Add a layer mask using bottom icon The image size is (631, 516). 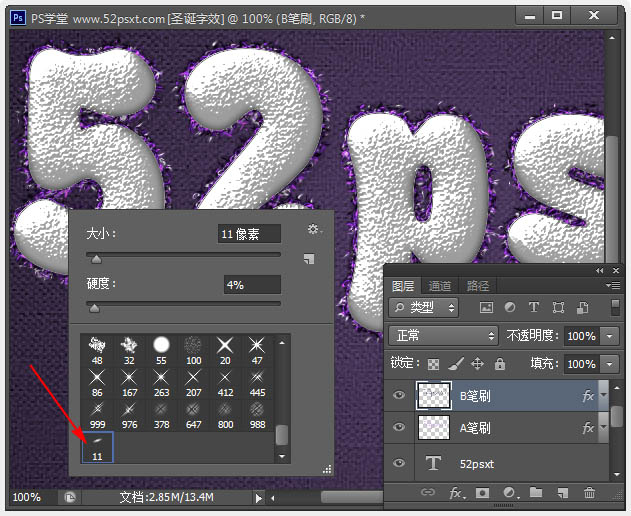point(482,493)
